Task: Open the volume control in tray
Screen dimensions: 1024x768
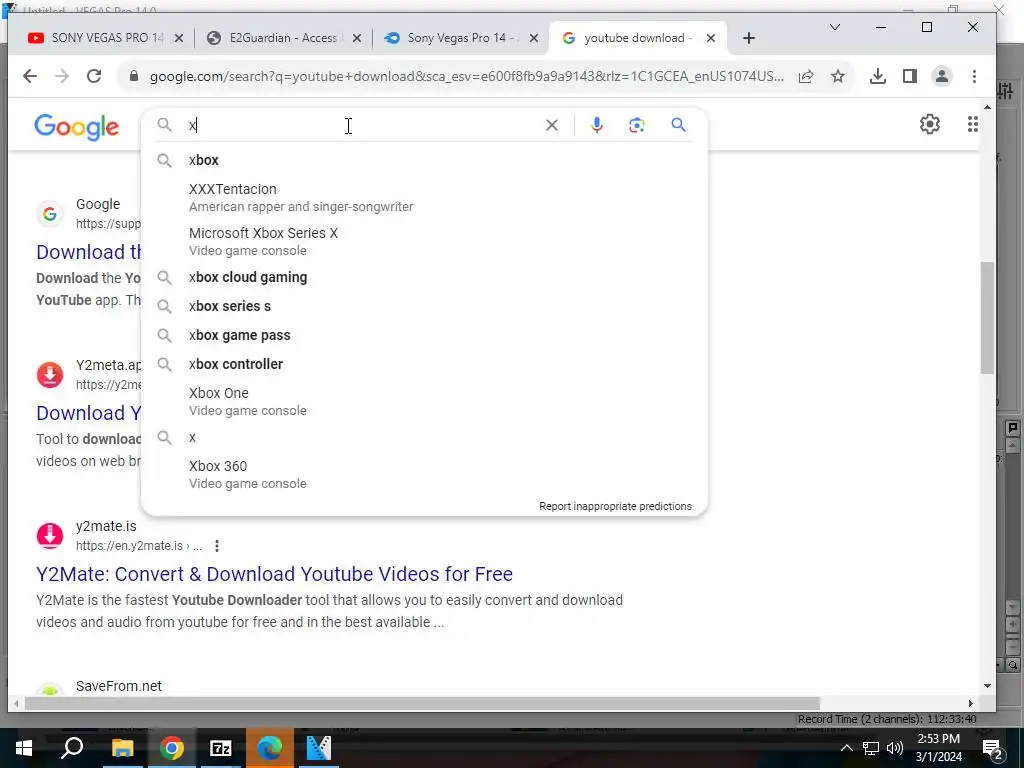Action: point(895,748)
